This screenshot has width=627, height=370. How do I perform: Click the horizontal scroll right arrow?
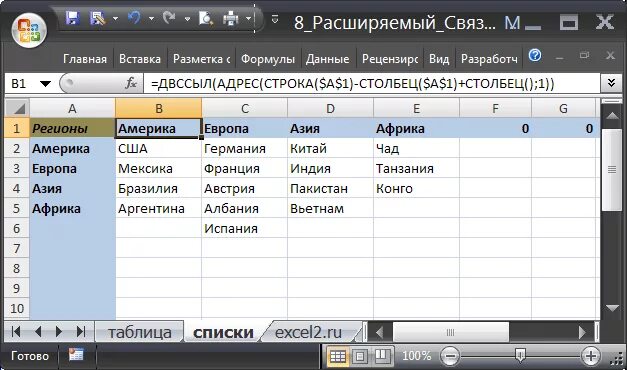pyautogui.click(x=582, y=332)
